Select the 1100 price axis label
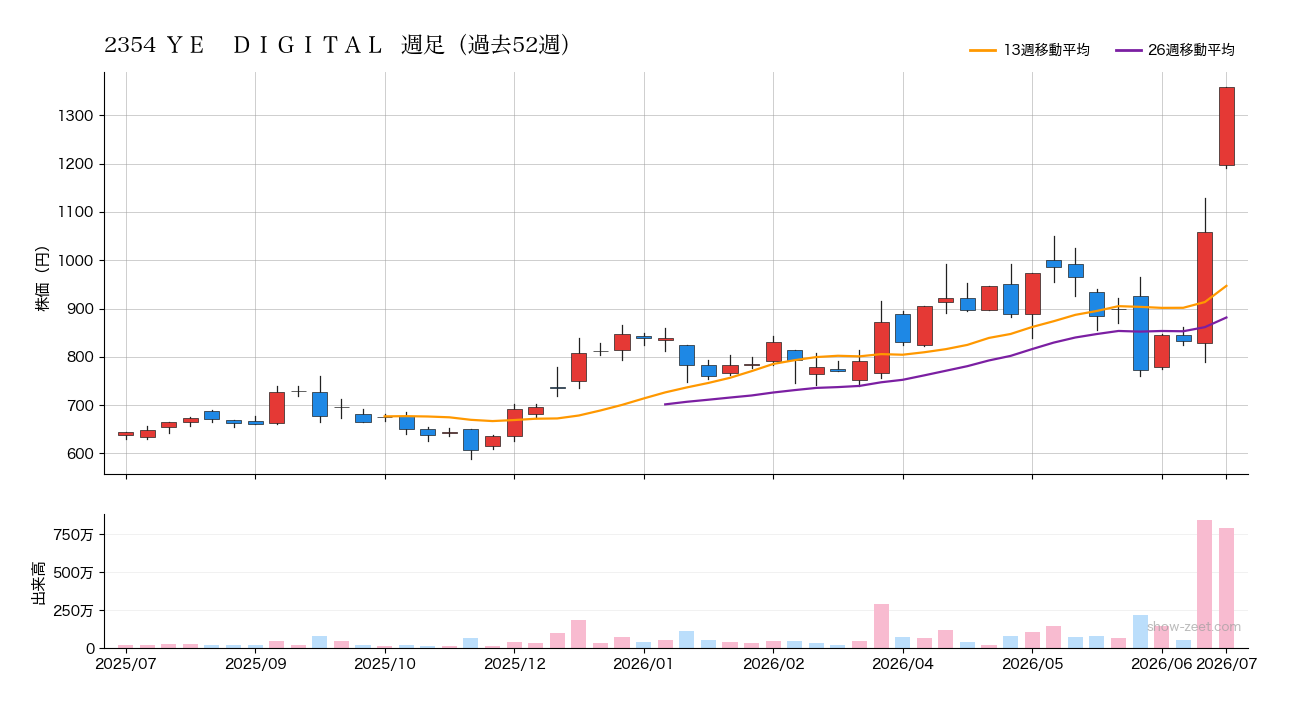Screen dimensions: 1300x720 click(x=77, y=212)
